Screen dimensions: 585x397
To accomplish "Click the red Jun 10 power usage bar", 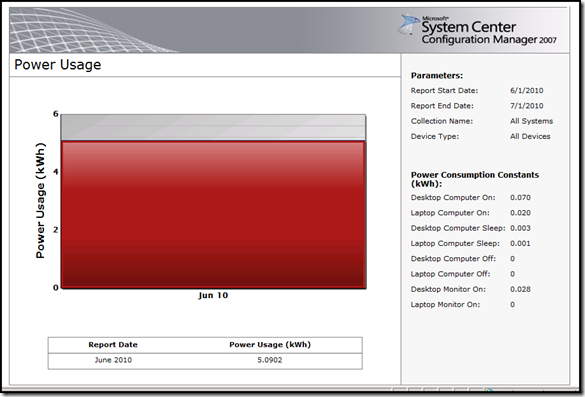I will click(x=213, y=214).
